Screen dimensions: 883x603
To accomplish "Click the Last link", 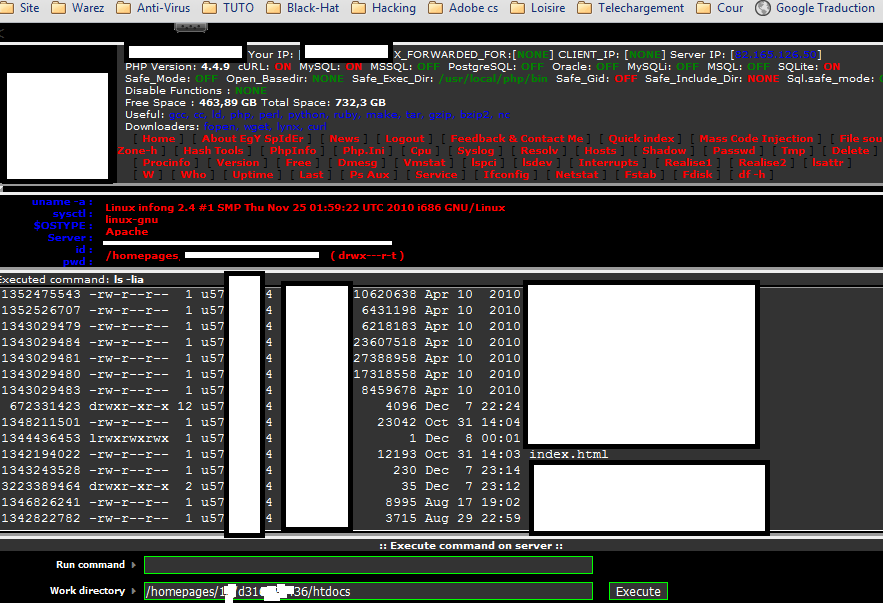I will (311, 175).
